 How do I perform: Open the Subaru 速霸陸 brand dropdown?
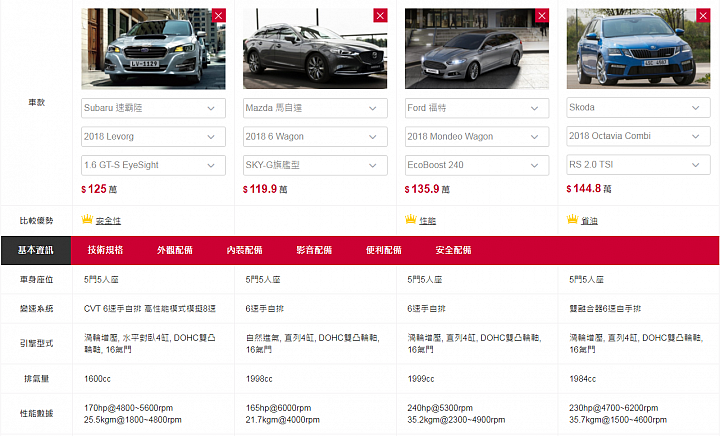153,108
